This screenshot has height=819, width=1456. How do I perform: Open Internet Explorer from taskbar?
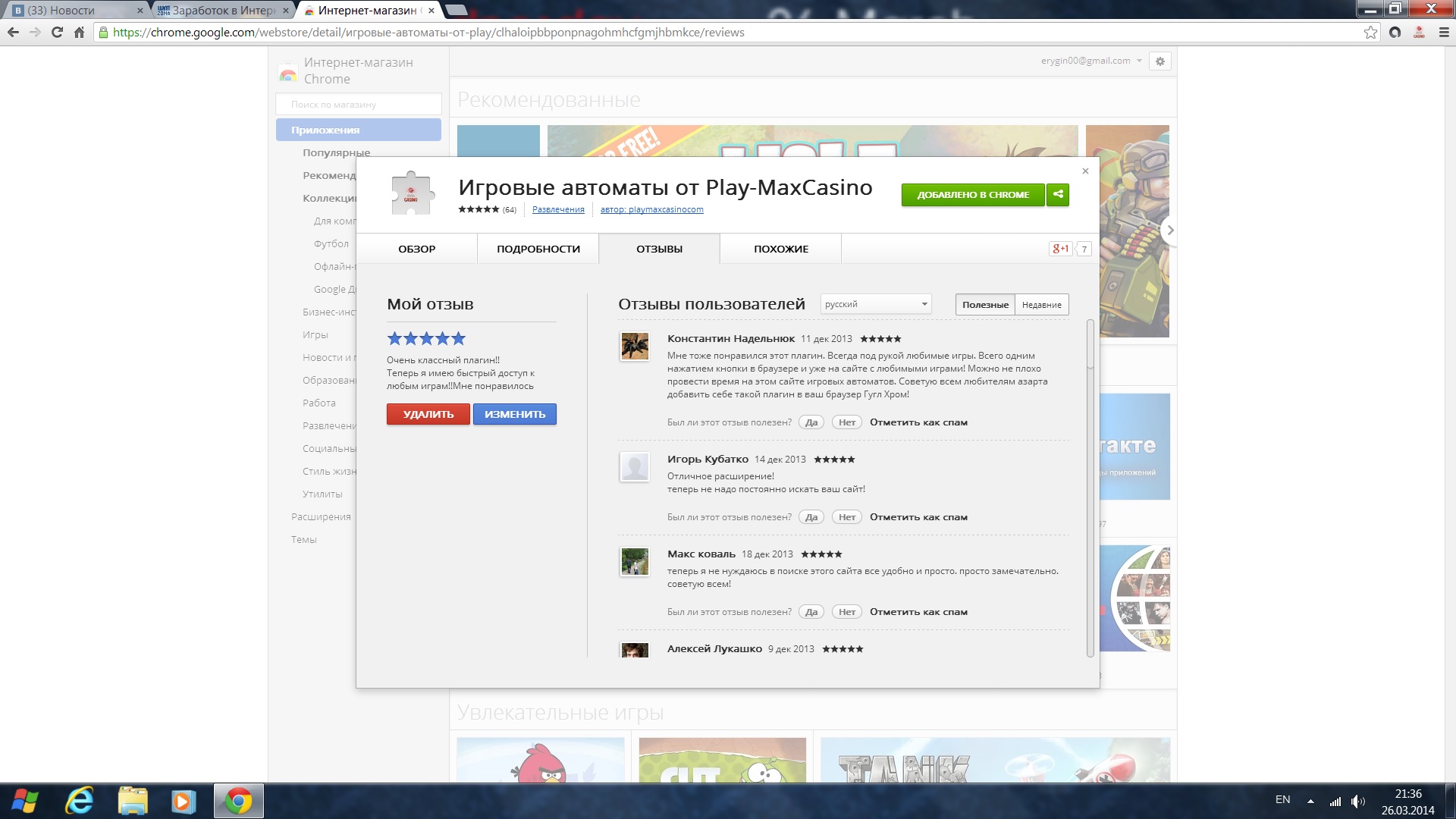point(79,801)
